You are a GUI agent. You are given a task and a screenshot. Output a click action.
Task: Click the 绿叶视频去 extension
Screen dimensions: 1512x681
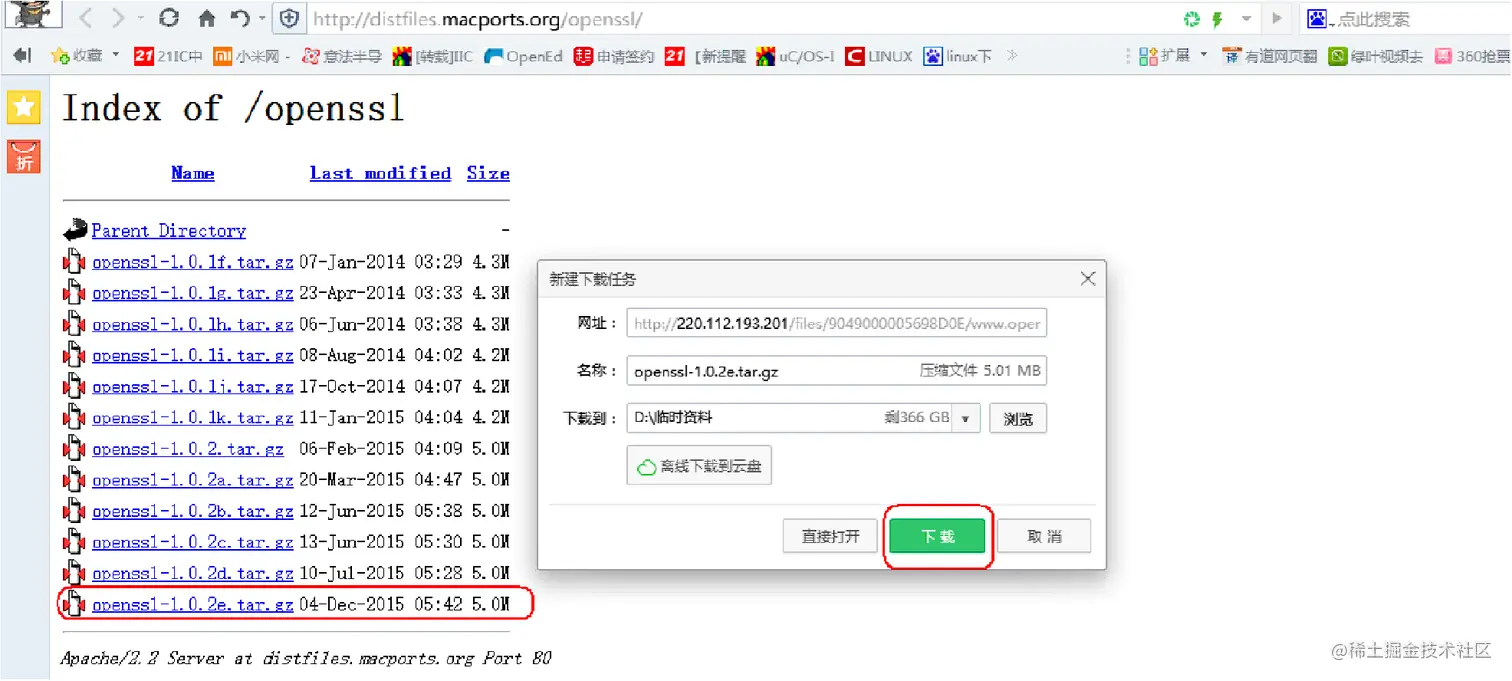point(1376,56)
